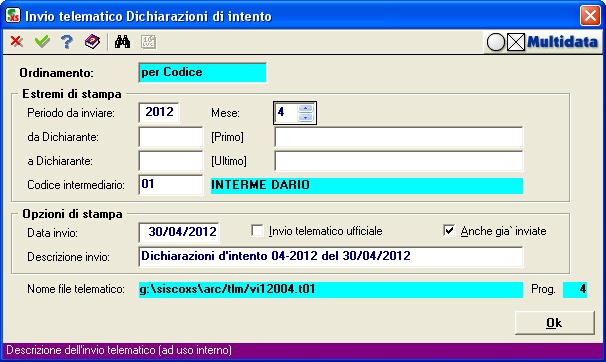This screenshot has width=606, height=362.
Task: Click the a Dichiarante code field
Action: coord(170,161)
